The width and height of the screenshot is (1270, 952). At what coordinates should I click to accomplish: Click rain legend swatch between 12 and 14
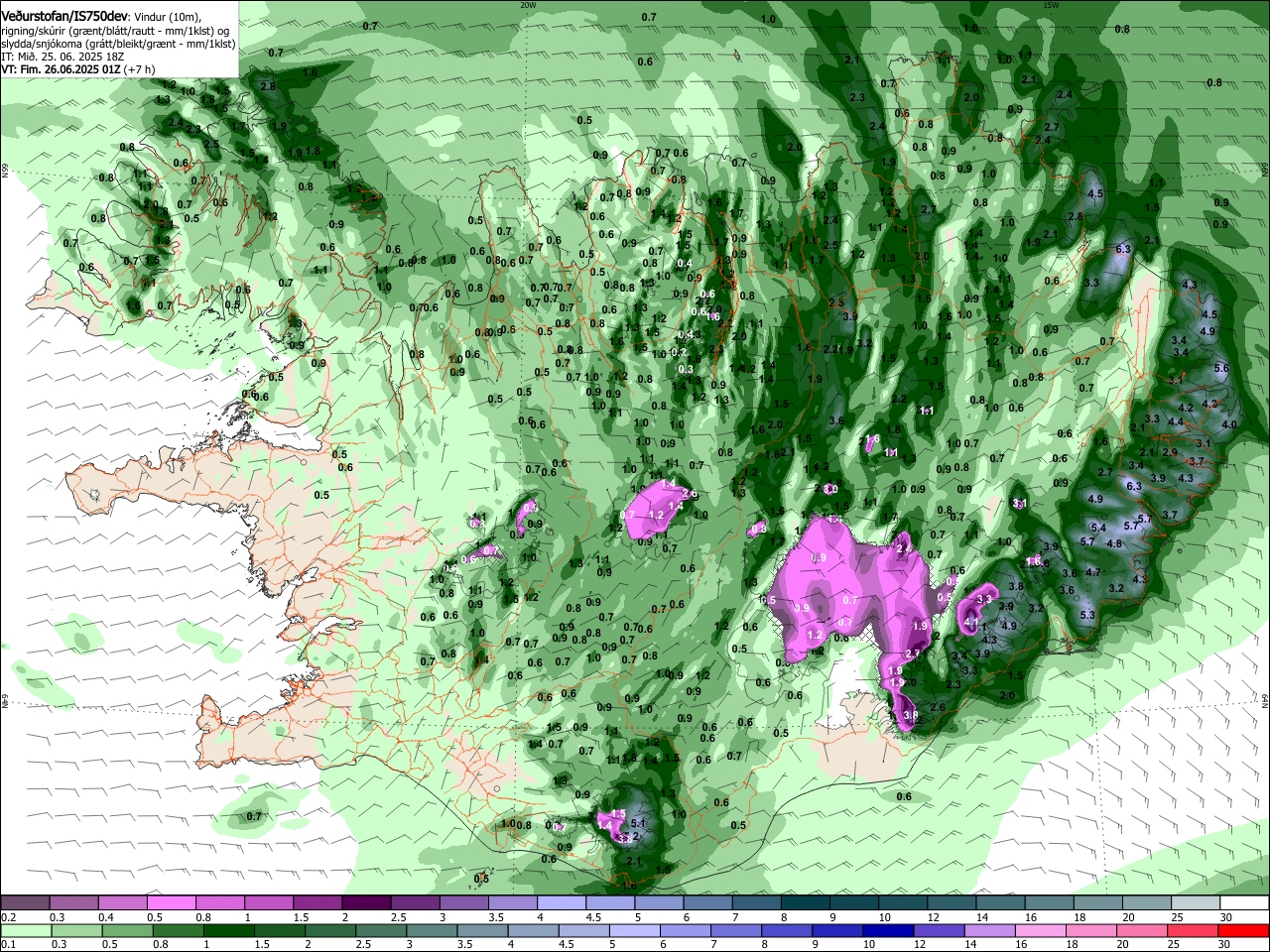[940, 931]
